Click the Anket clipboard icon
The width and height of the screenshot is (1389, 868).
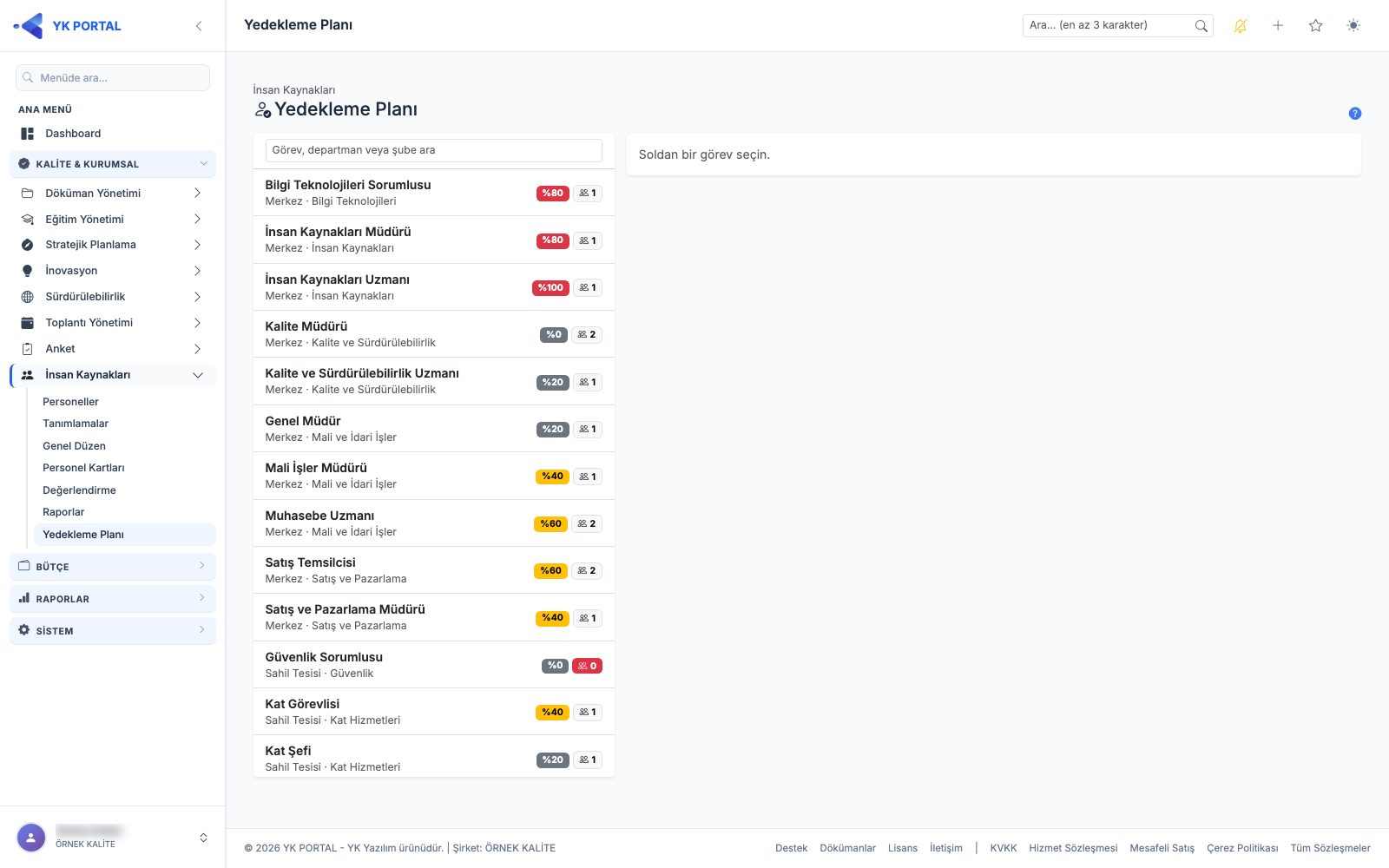tap(28, 349)
